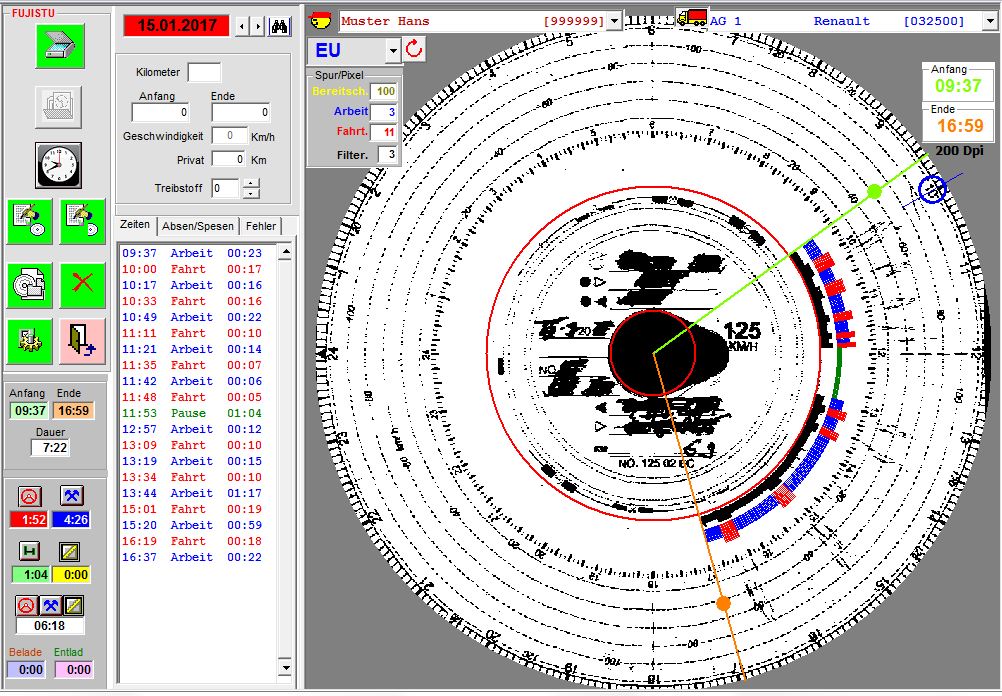This screenshot has width=1002, height=696.
Task: Click the red rotate arrow beside EU
Action: [415, 49]
